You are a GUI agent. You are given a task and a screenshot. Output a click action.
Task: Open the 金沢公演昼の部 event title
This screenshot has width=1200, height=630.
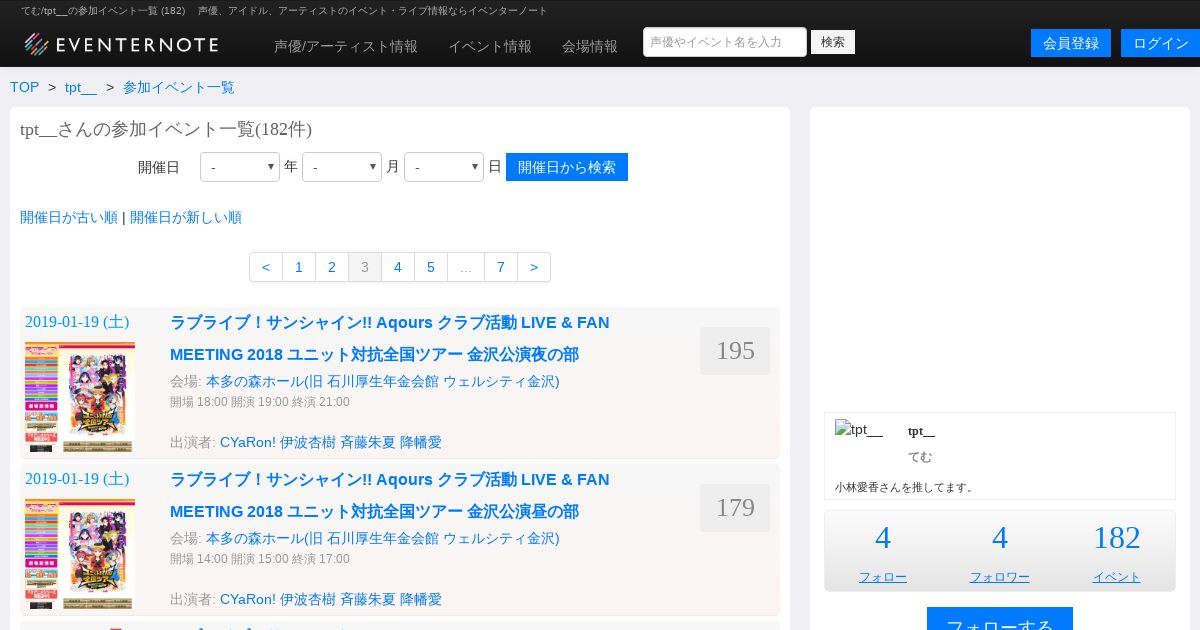coord(390,495)
